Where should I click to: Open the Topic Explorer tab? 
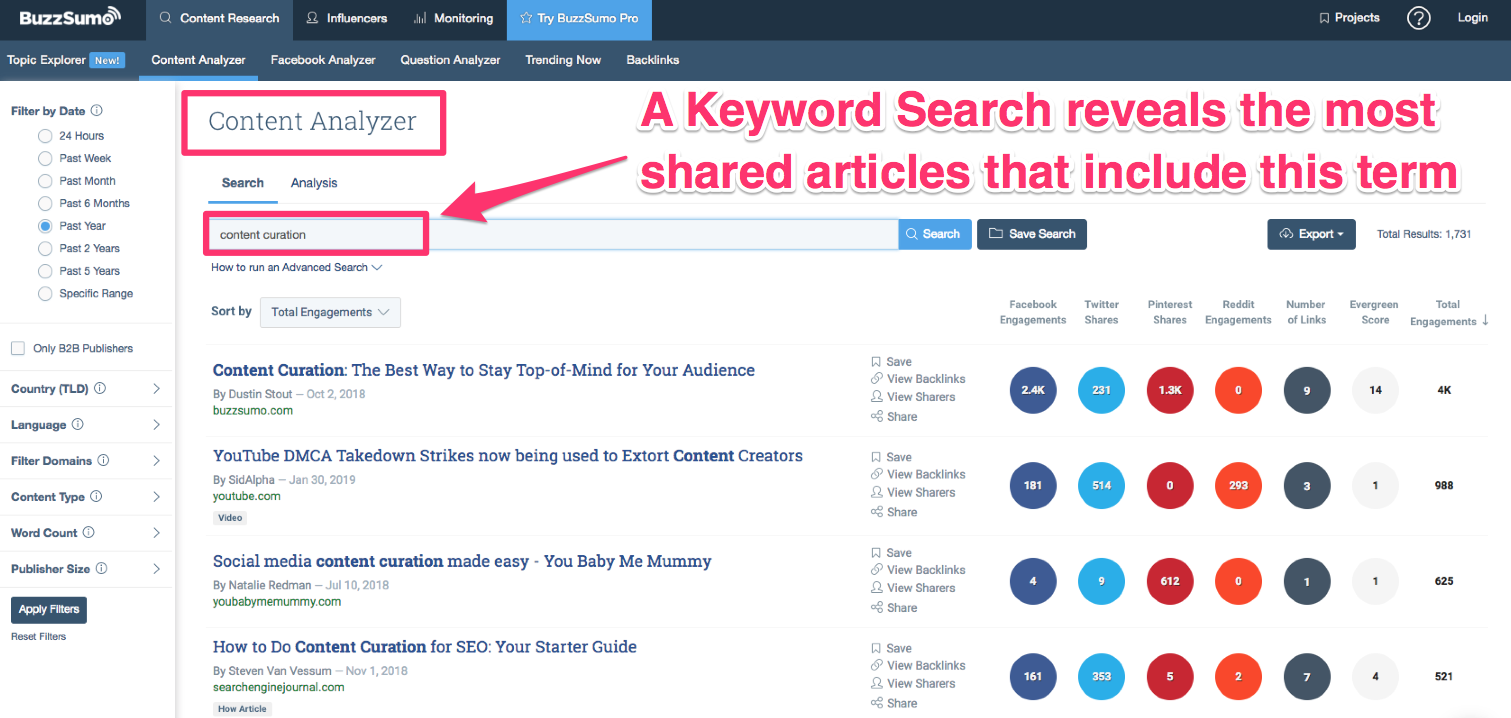[66, 60]
